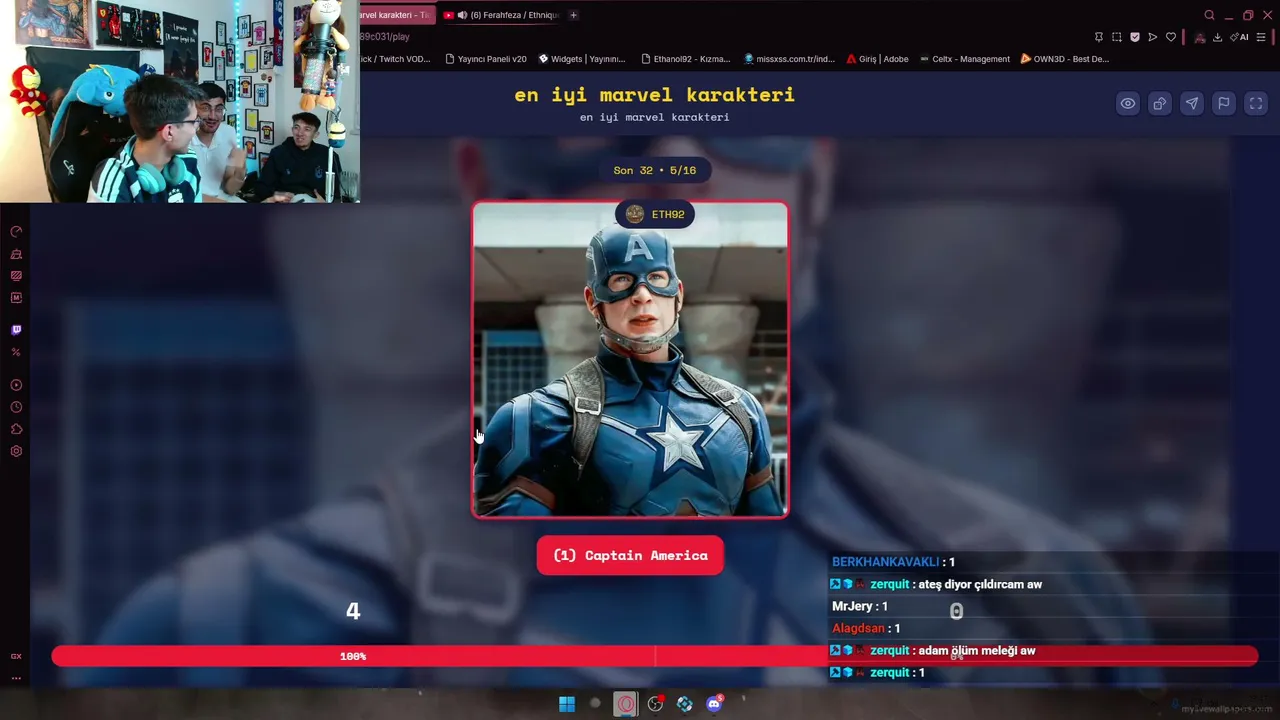The height and width of the screenshot is (720, 1280).
Task: Open the striped GX Mods icon in the sidebar
Action: [x=16, y=276]
